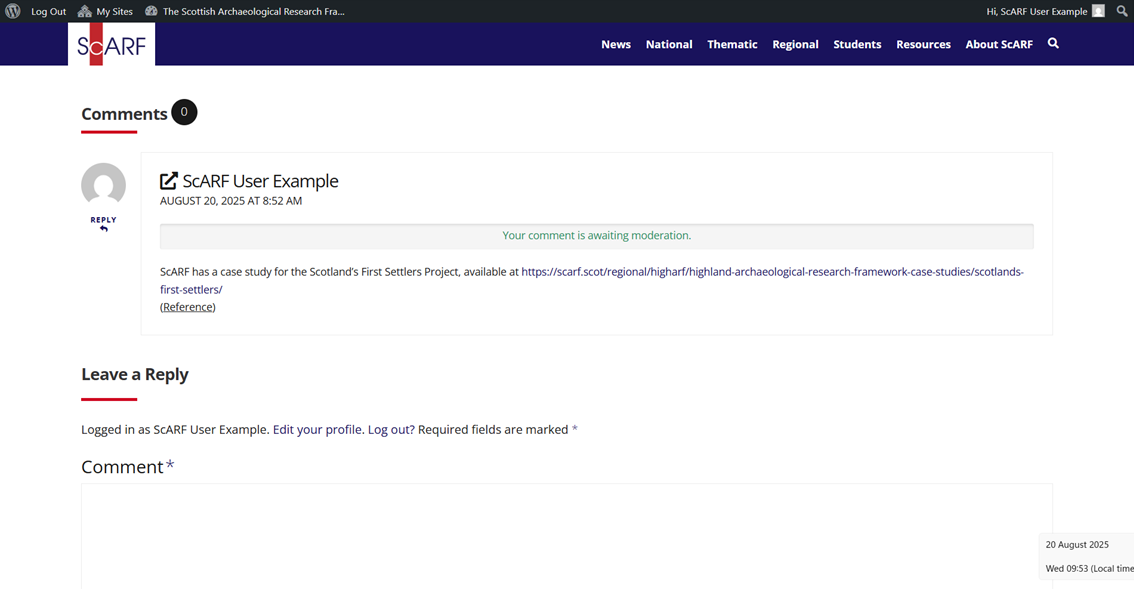Click the WordPress logo in the admin bar
The height and width of the screenshot is (589, 1134).
(x=11, y=11)
